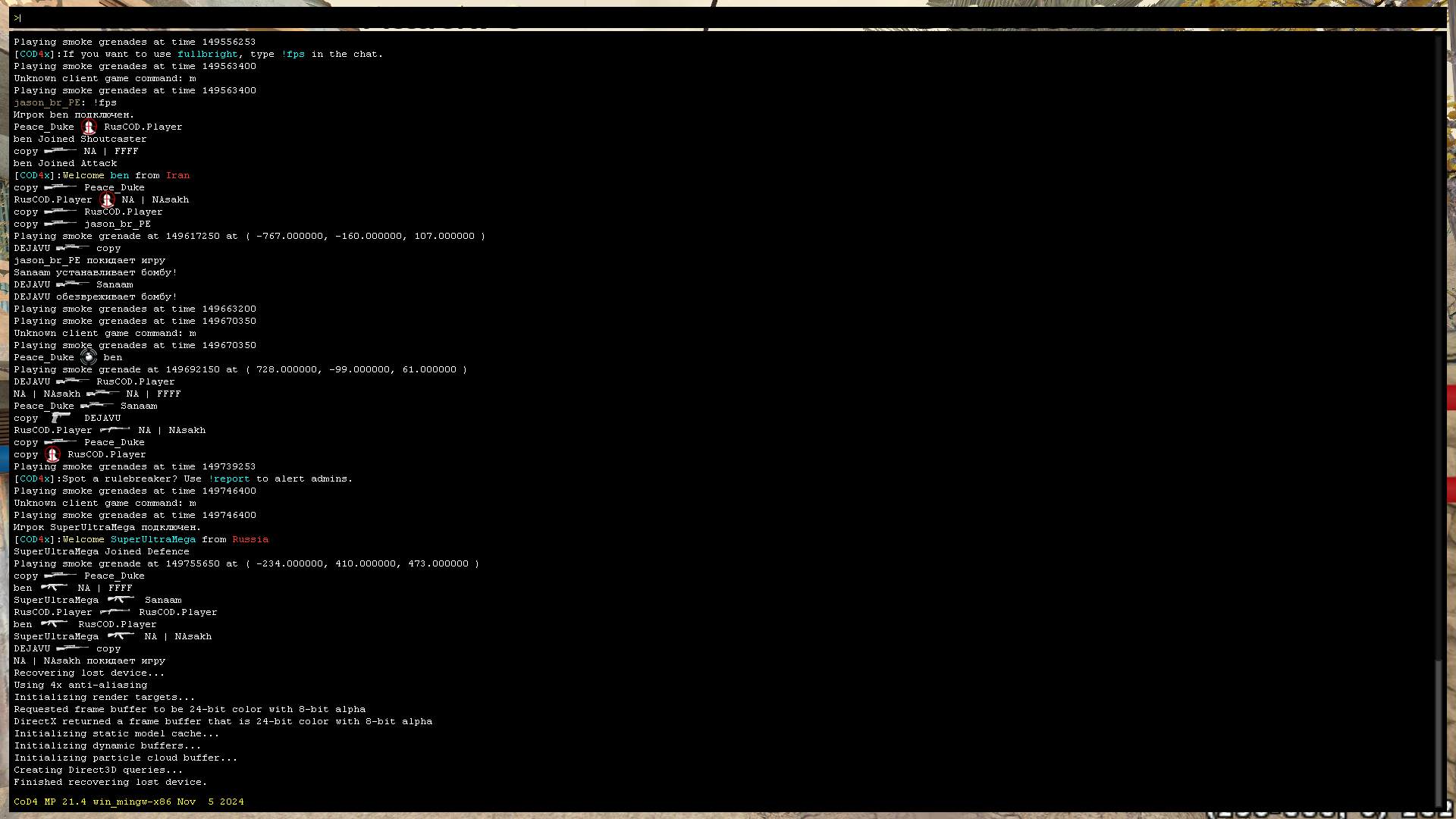Click the console command input field at top
The height and width of the screenshot is (819, 1456).
coord(728,17)
